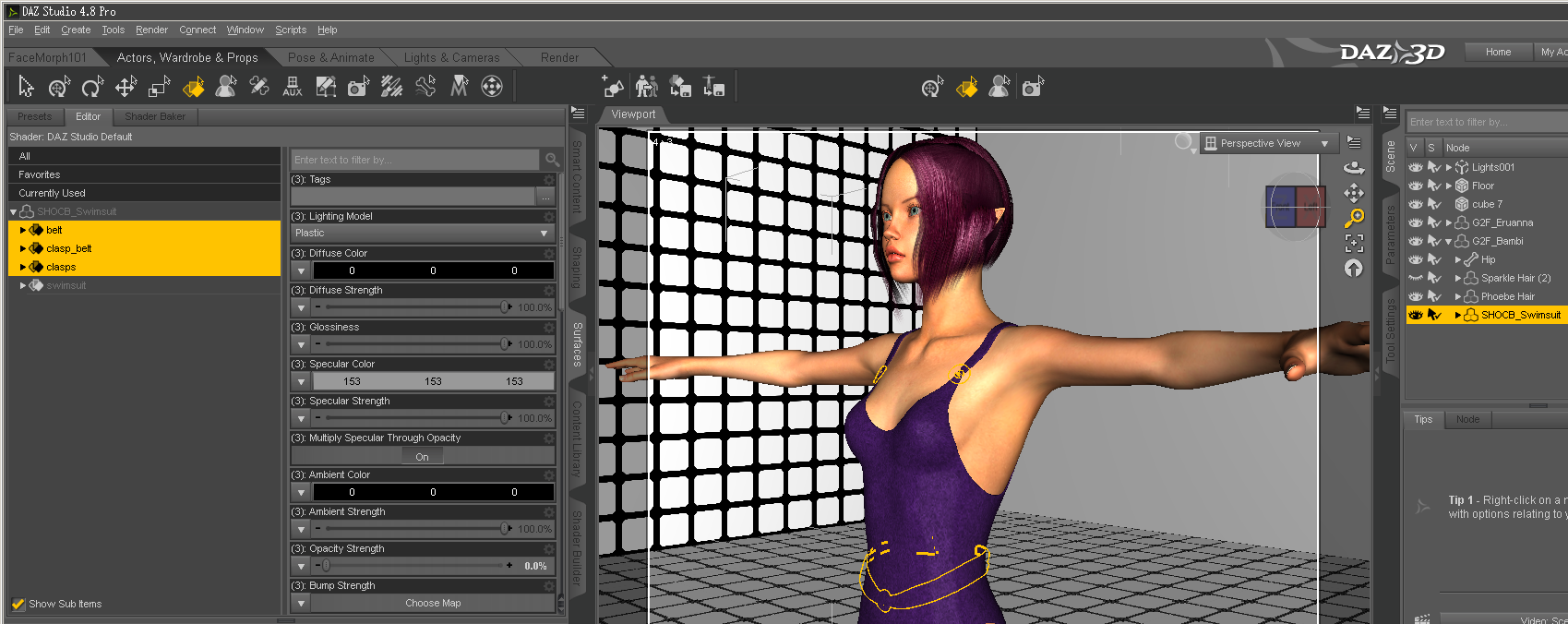Click the transfer utility figures icon

click(647, 87)
